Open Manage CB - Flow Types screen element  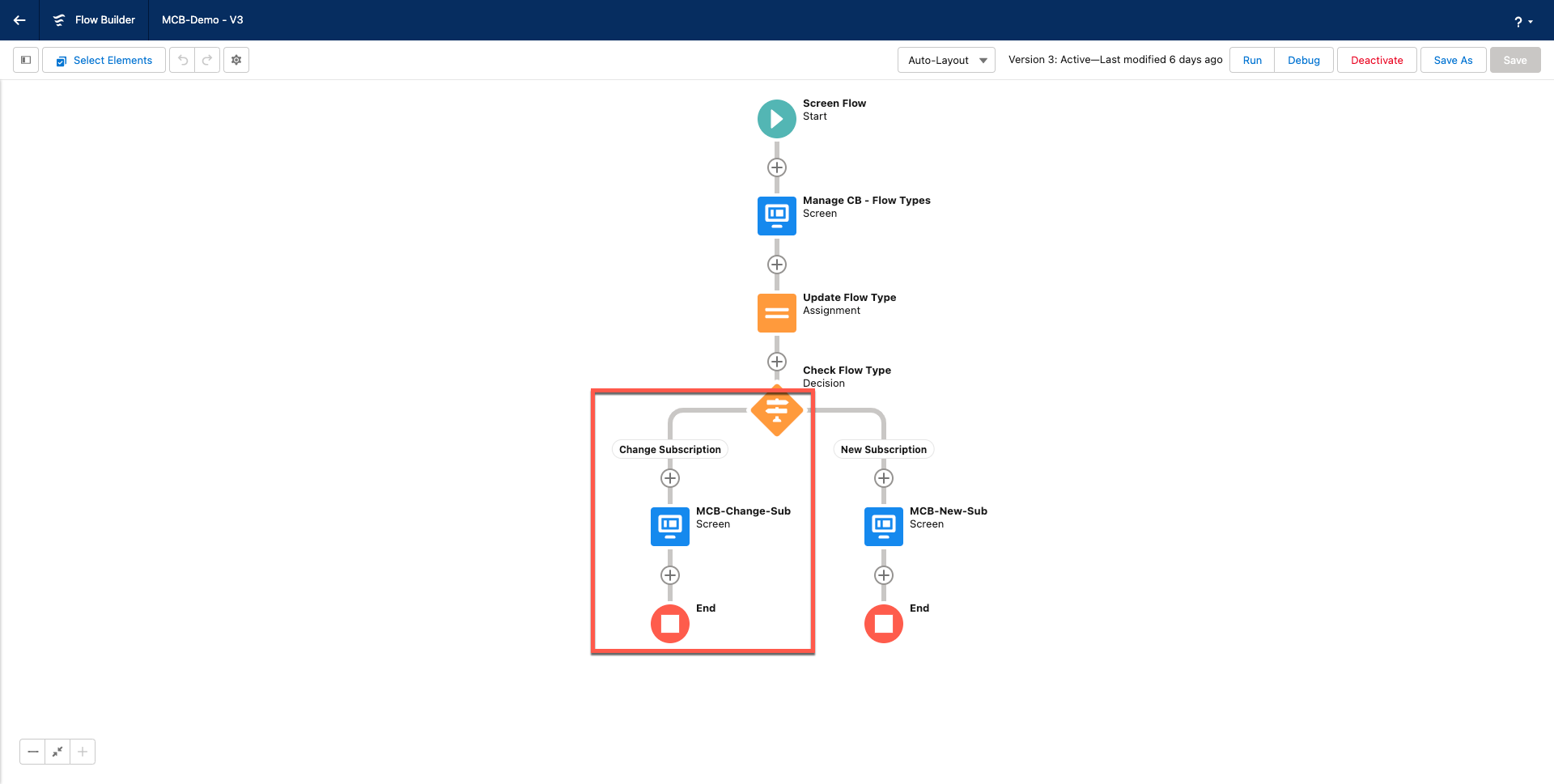coord(777,216)
